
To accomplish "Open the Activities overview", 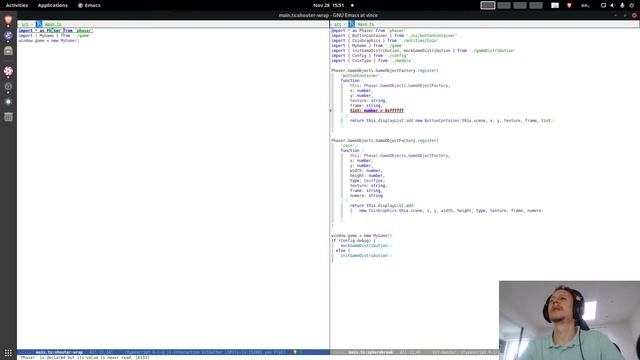I will pyautogui.click(x=17, y=5).
